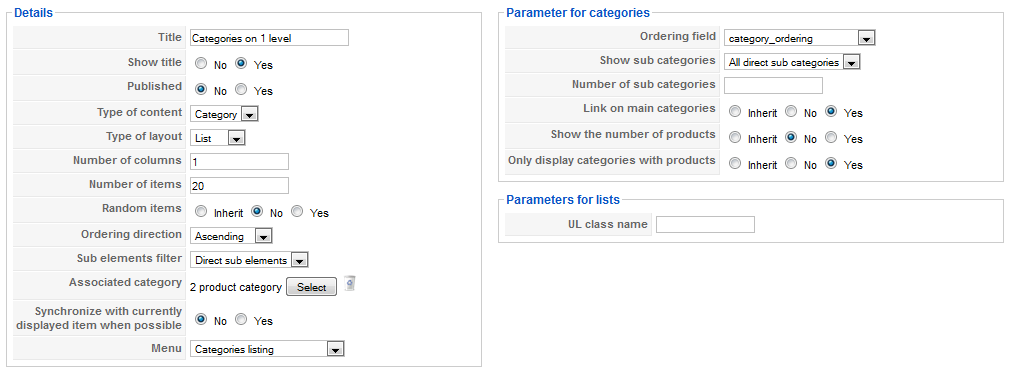Expand the Ordering direction dropdown
1011x372 pixels.
(x=231, y=236)
